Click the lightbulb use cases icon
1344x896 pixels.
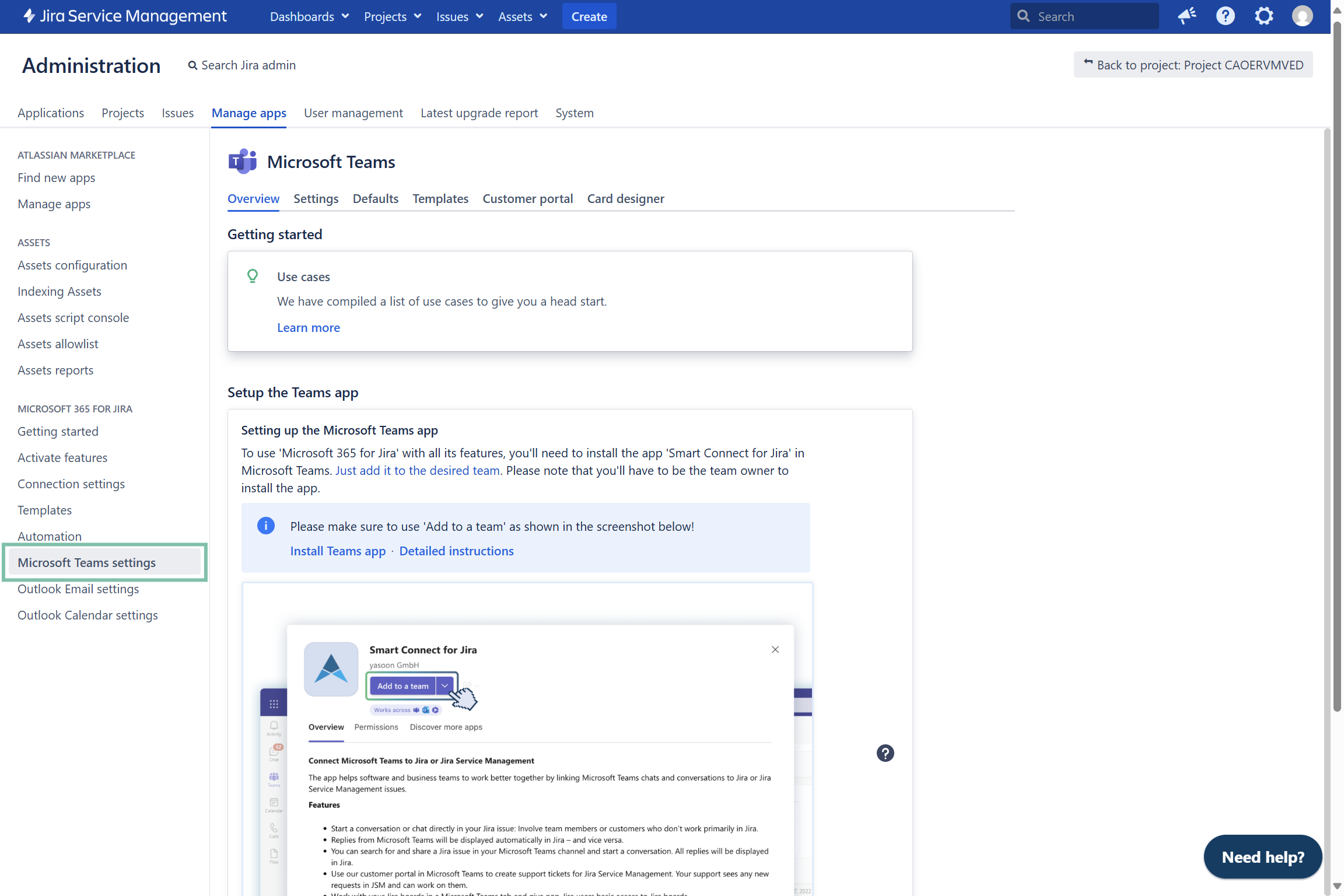(x=253, y=276)
